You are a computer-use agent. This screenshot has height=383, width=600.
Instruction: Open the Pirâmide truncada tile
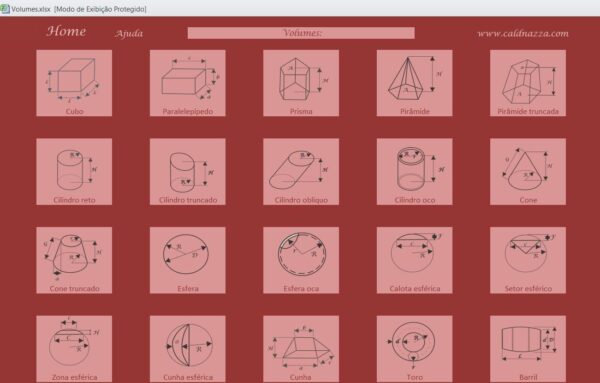[x=528, y=83]
